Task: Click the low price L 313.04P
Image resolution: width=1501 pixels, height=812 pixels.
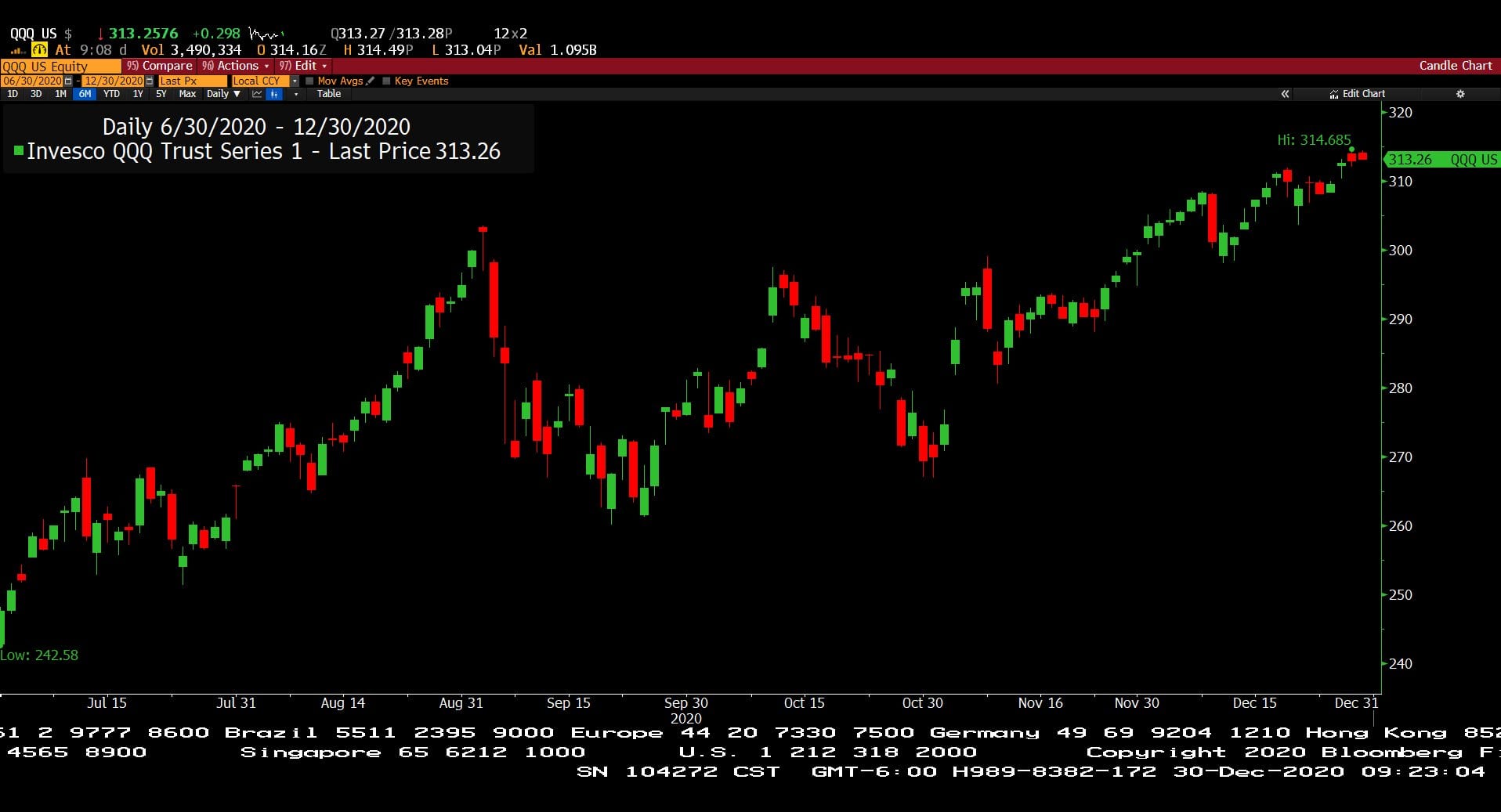Action: [466, 50]
